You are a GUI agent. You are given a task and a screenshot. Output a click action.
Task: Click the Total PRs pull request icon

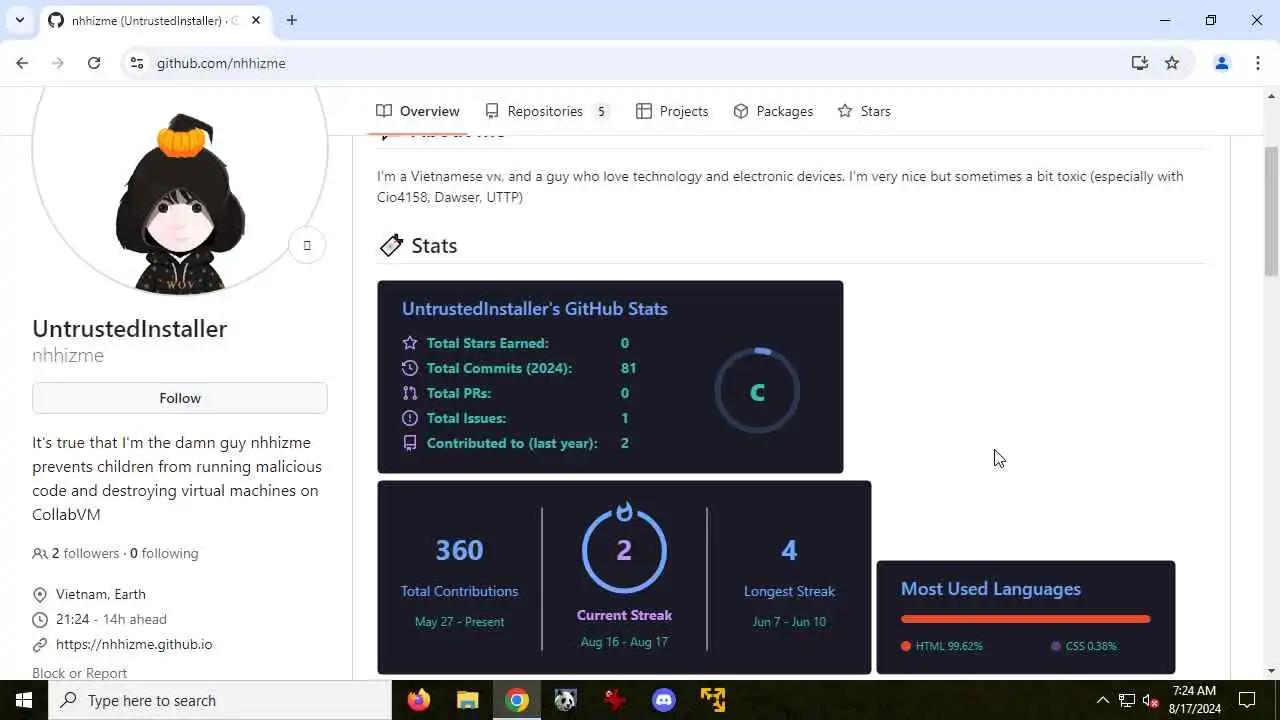point(409,393)
